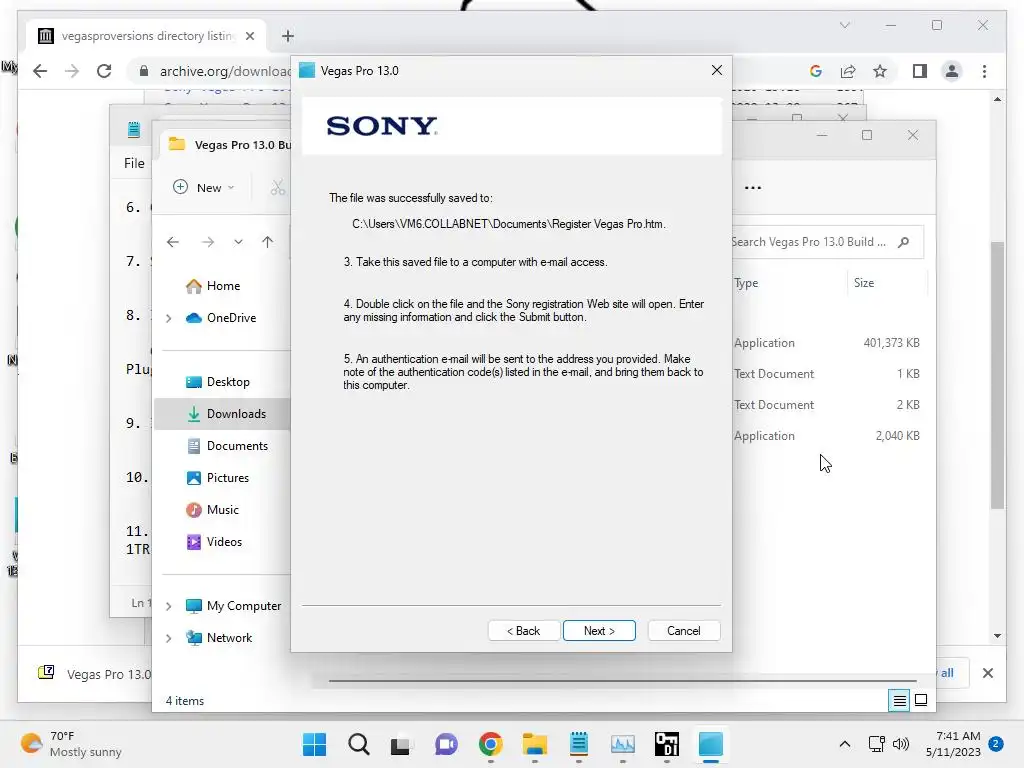Expand the Network tree node

[x=168, y=638]
